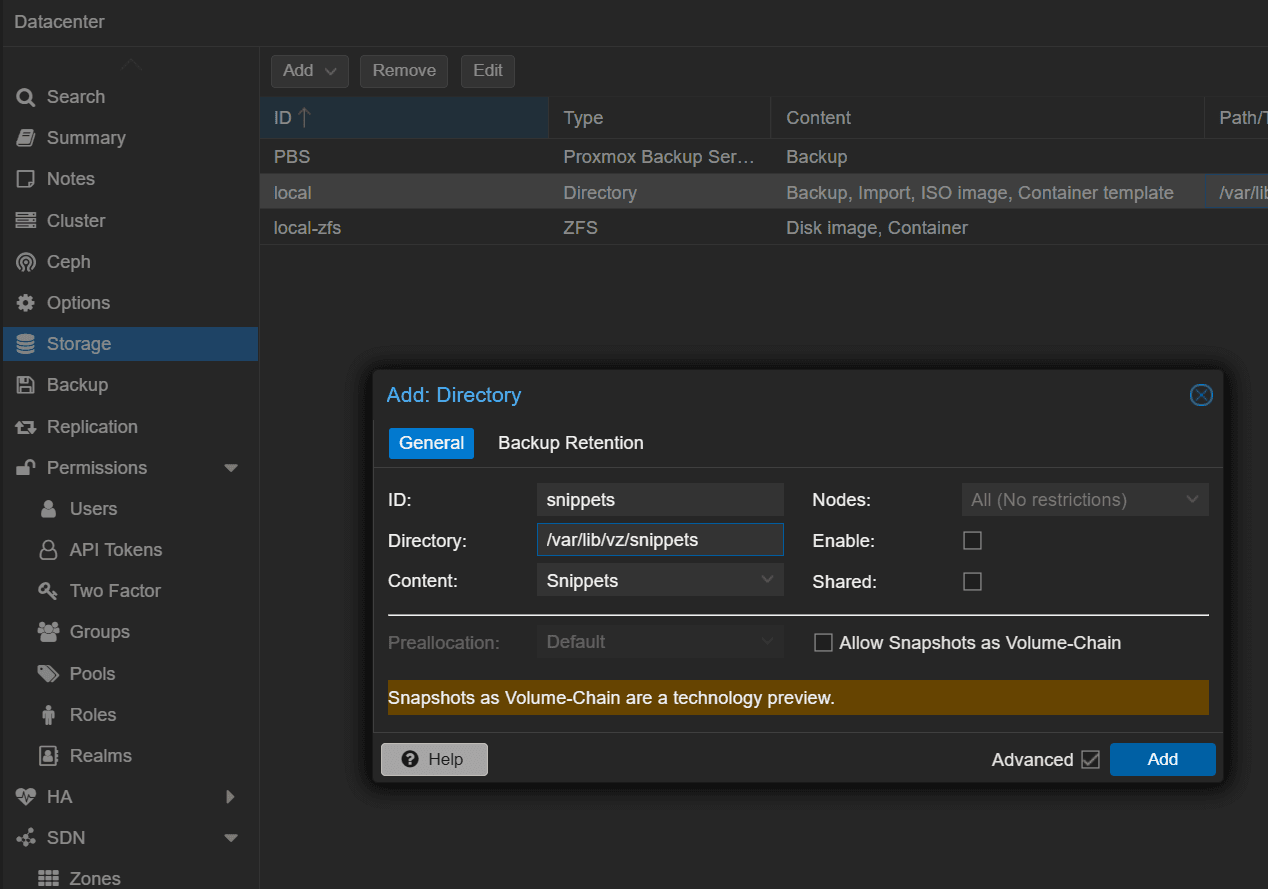The image size is (1268, 889).
Task: Expand the HA tree section
Action: (x=231, y=797)
